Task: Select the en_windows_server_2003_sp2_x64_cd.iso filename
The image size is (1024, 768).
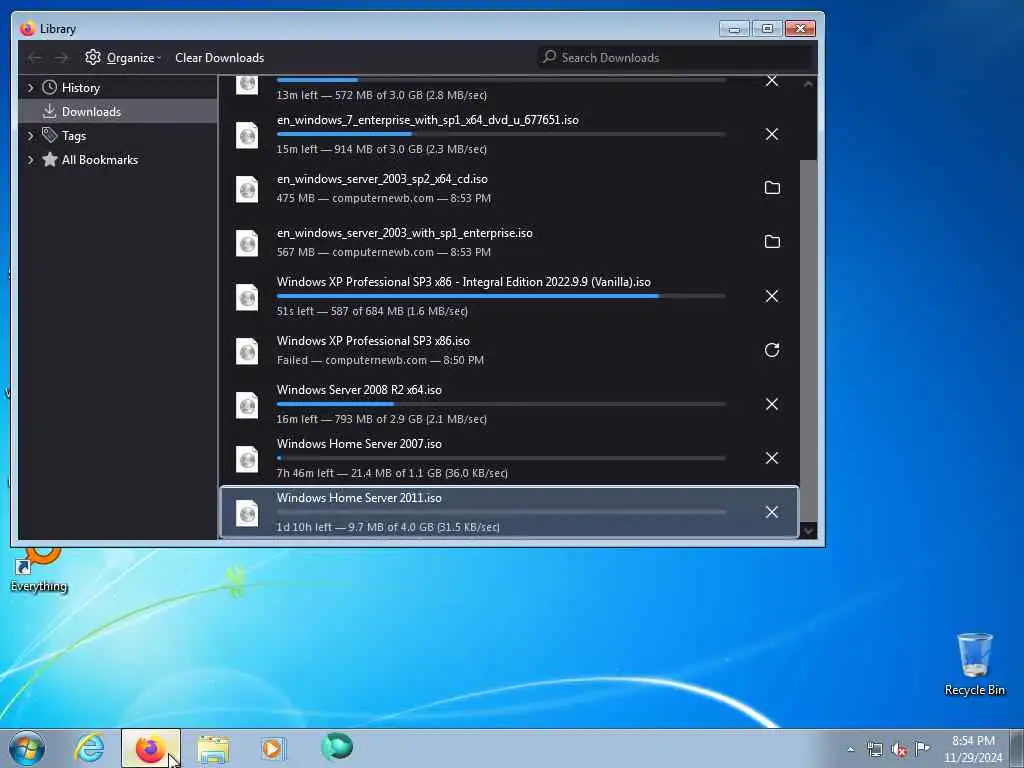Action: [x=382, y=179]
